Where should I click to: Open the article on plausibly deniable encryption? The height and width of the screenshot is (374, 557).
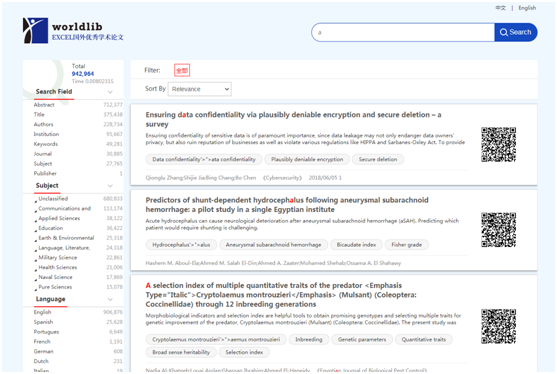(293, 119)
